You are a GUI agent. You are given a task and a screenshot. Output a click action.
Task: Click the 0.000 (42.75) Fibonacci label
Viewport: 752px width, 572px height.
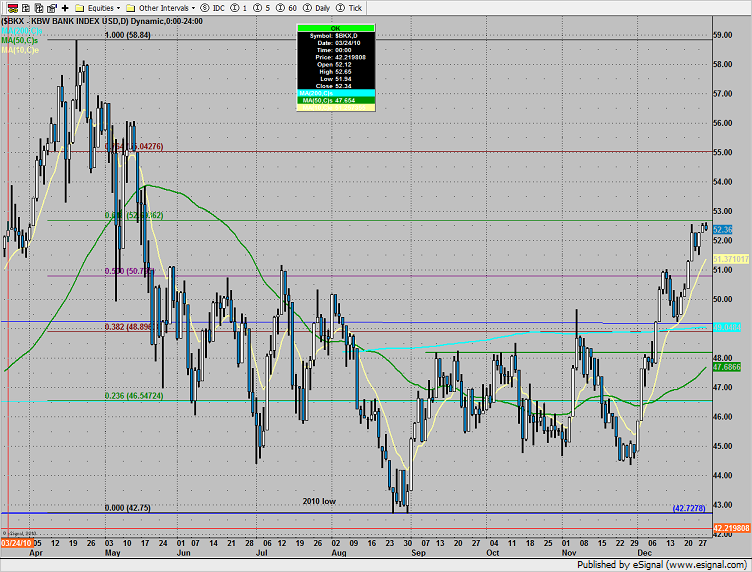(128, 507)
